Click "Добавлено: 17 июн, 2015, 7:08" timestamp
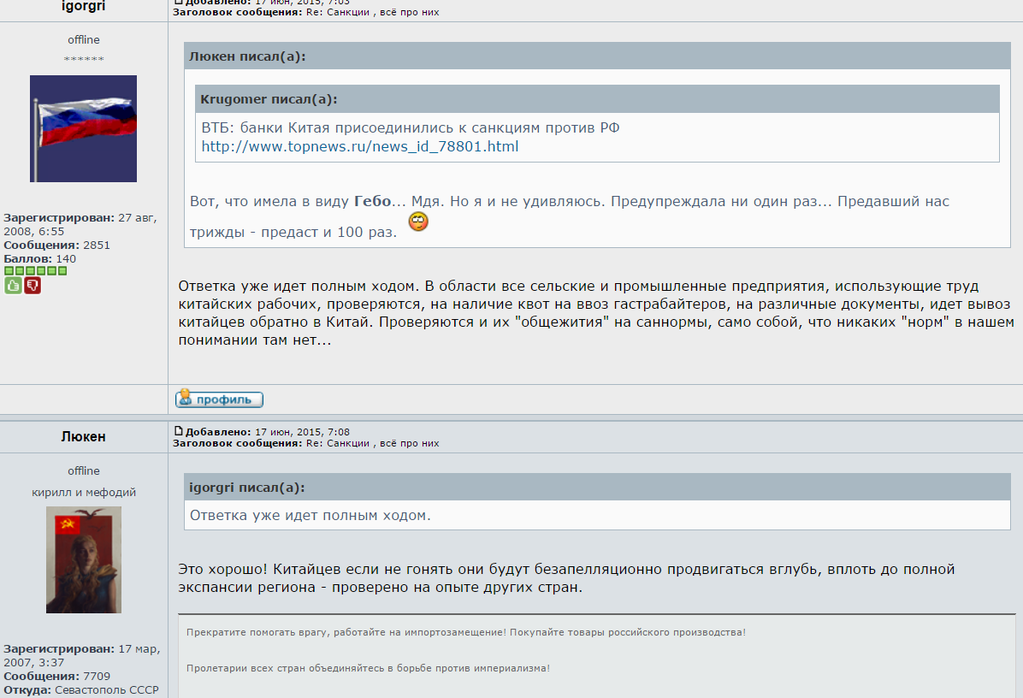This screenshot has width=1023, height=698. (x=267, y=432)
